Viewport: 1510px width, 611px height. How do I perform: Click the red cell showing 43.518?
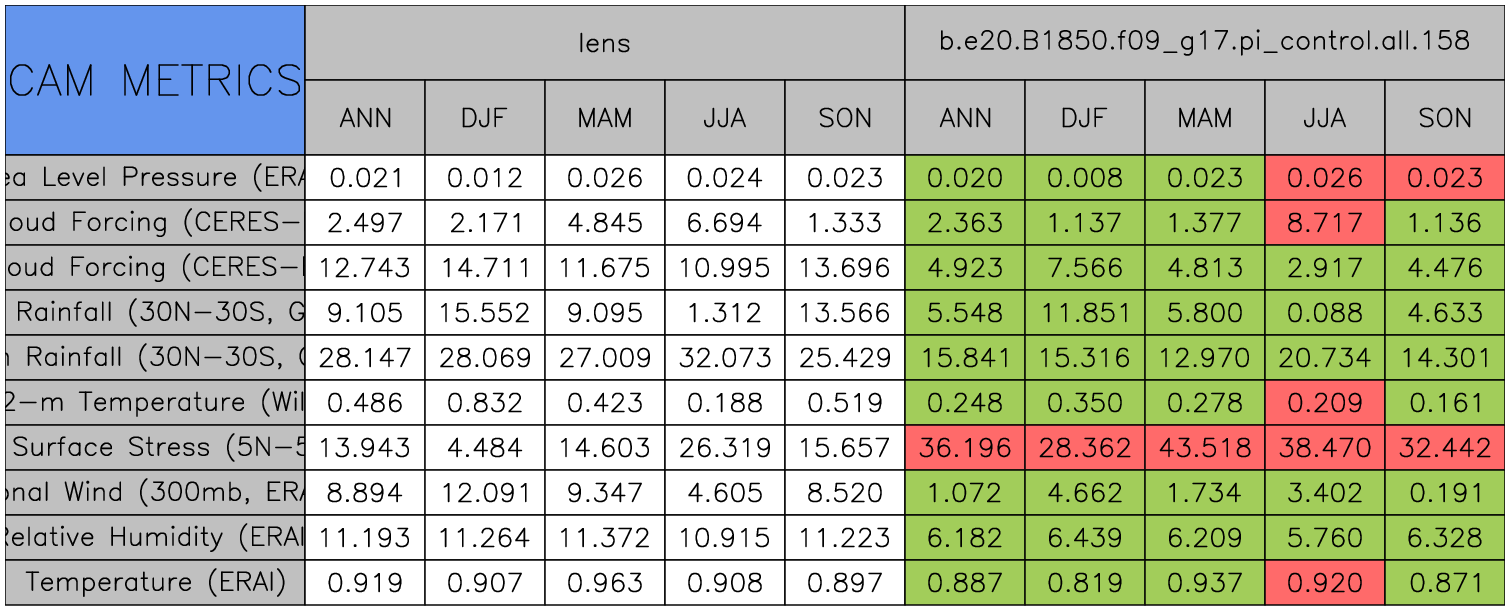[x=1204, y=447]
